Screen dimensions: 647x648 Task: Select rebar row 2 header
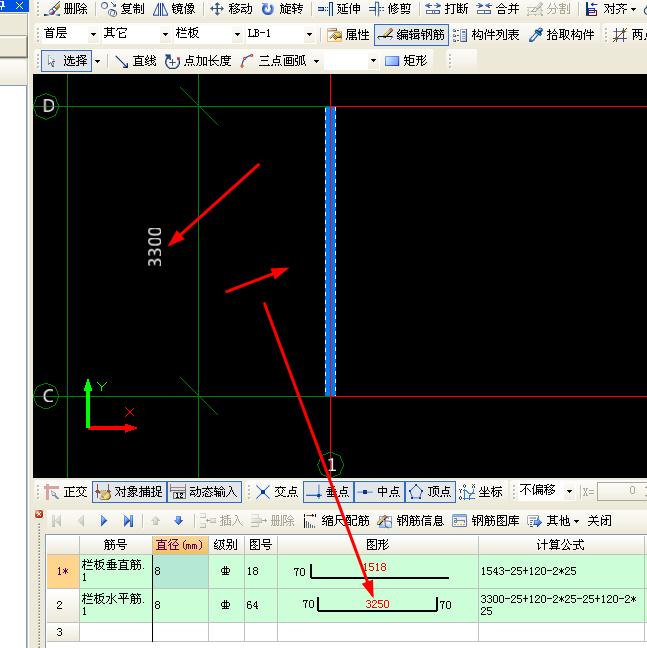pyautogui.click(x=63, y=605)
